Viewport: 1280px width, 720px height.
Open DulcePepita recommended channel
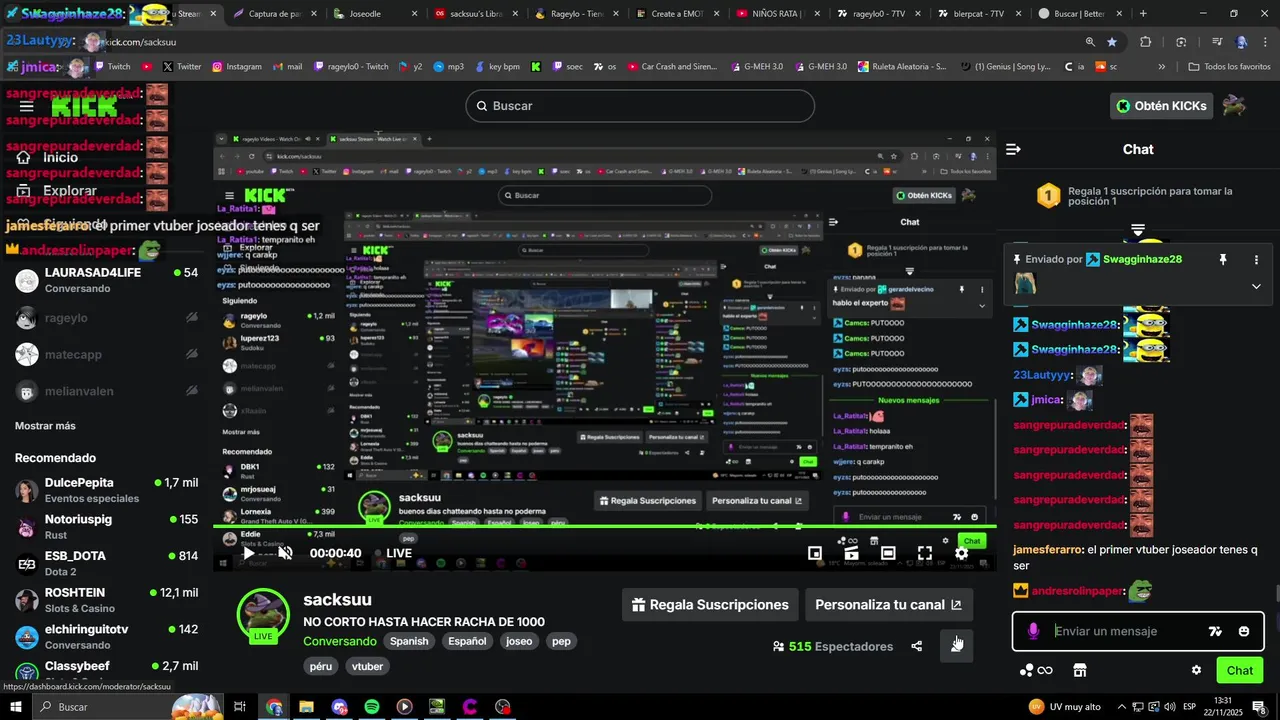point(106,490)
